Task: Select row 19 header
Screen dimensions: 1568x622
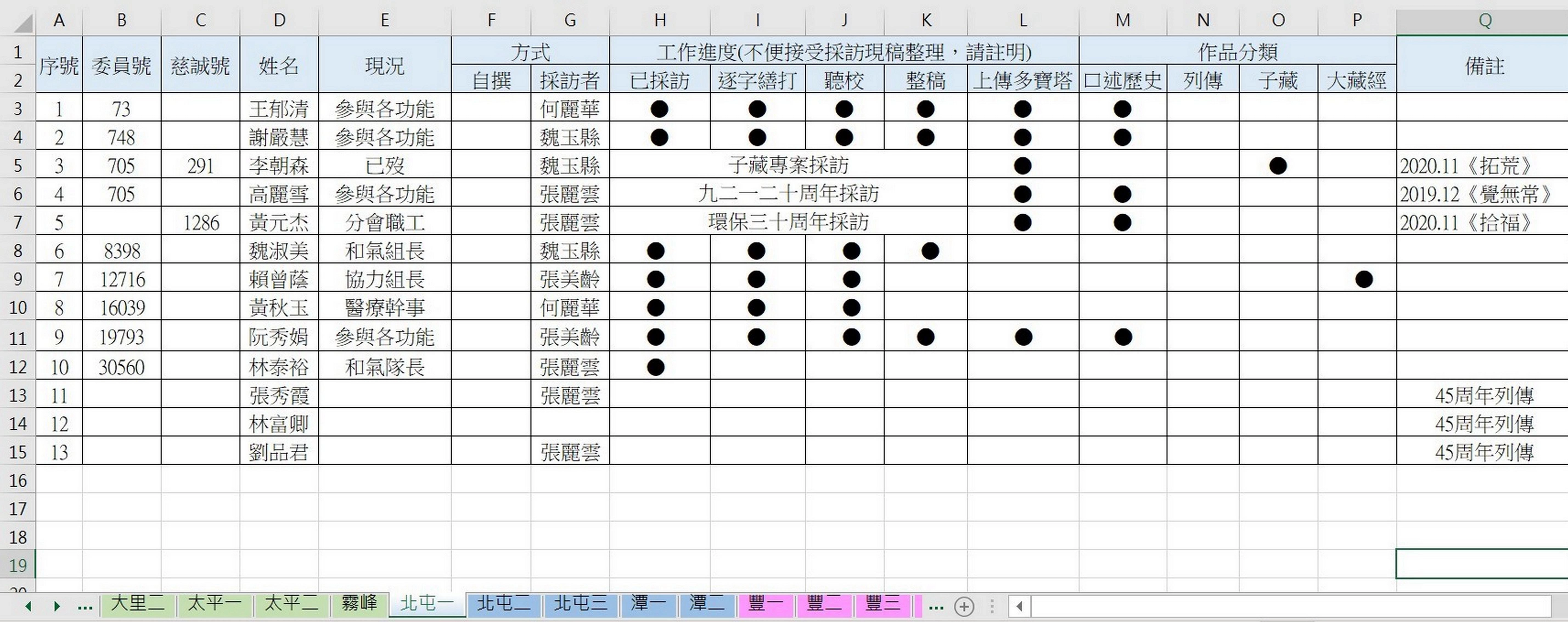Action: click(18, 565)
